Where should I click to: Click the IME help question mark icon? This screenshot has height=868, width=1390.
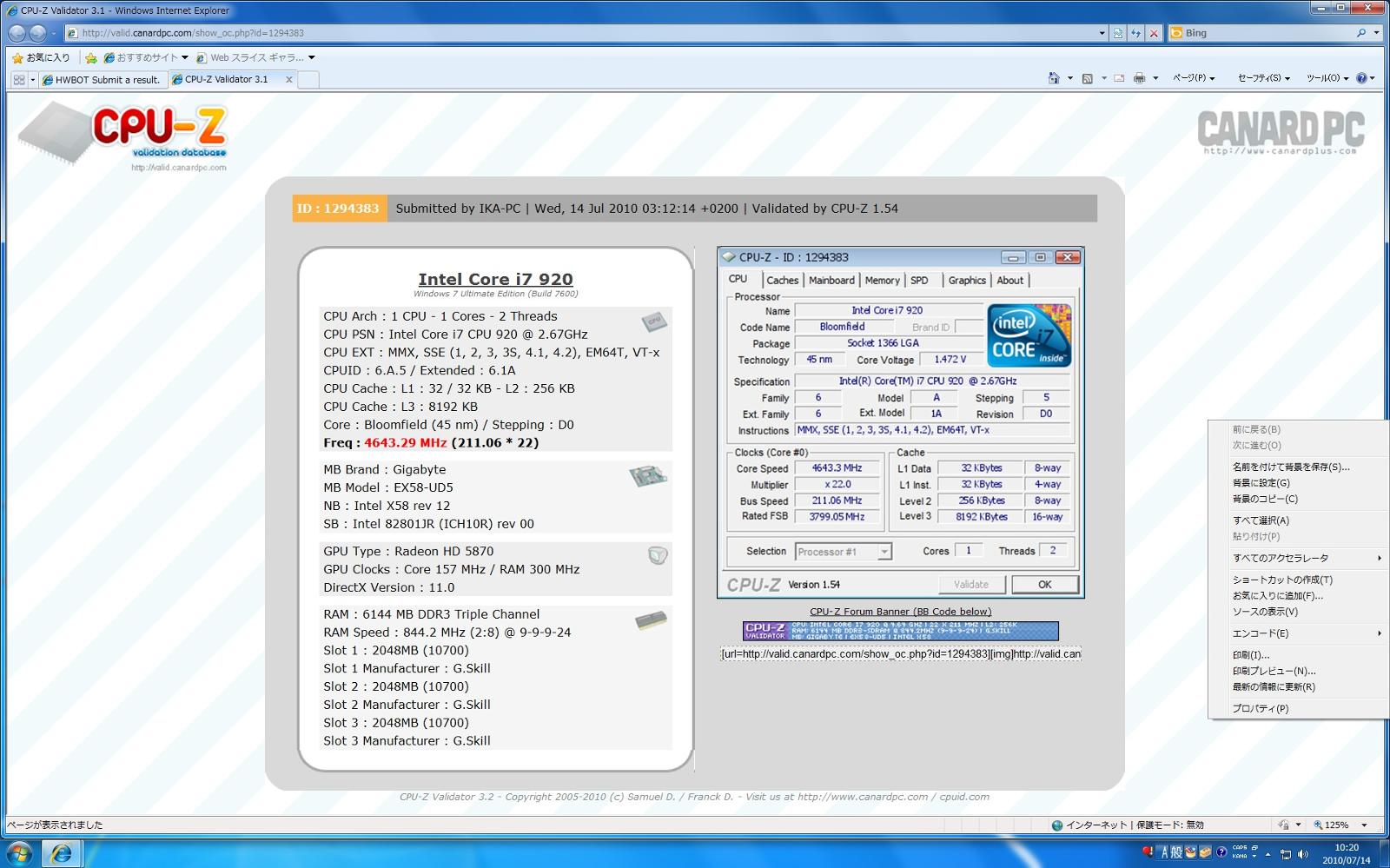point(1221,852)
